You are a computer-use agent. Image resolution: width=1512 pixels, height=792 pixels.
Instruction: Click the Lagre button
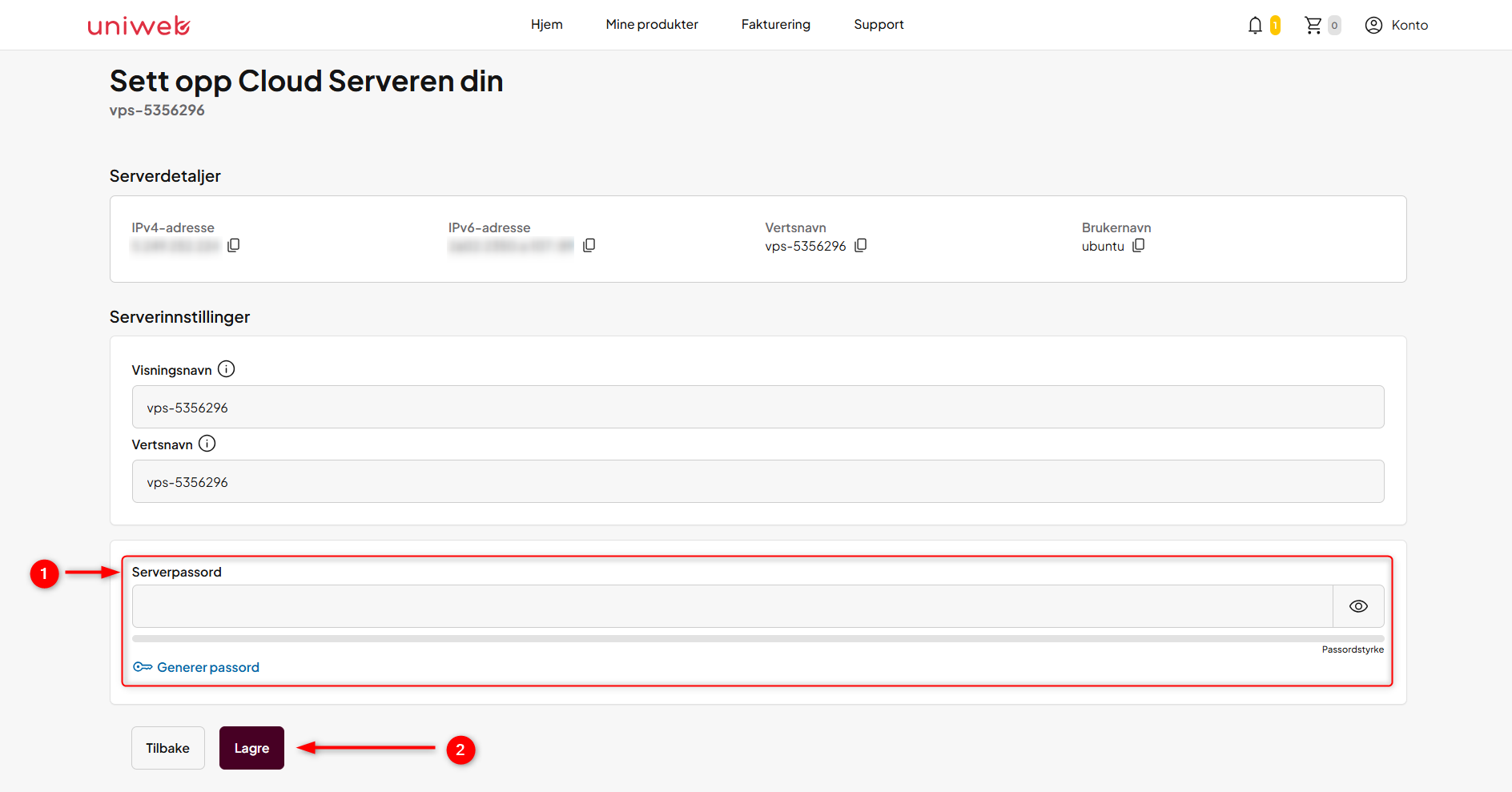[x=251, y=748]
